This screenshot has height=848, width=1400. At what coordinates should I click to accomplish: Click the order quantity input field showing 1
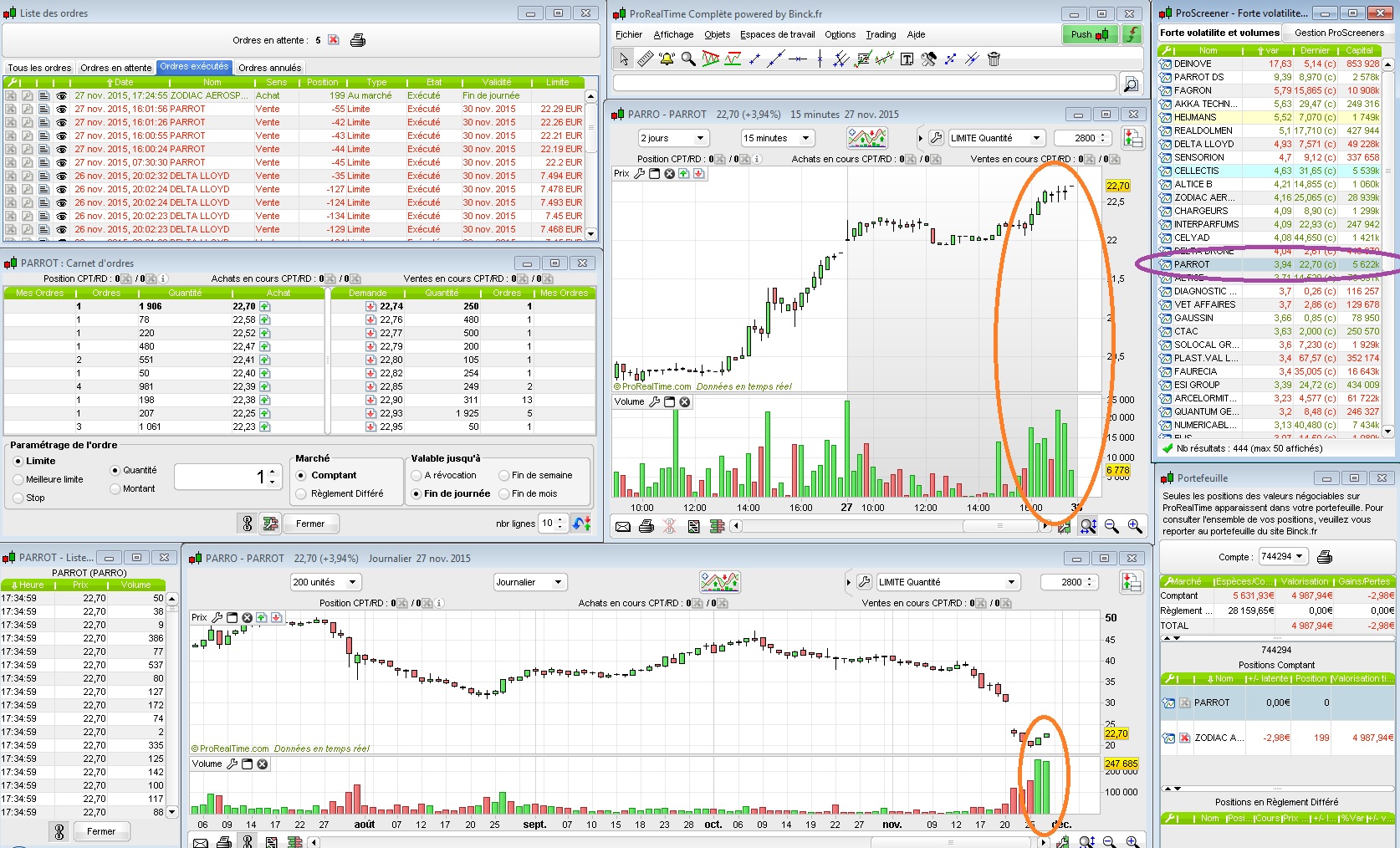pos(220,477)
